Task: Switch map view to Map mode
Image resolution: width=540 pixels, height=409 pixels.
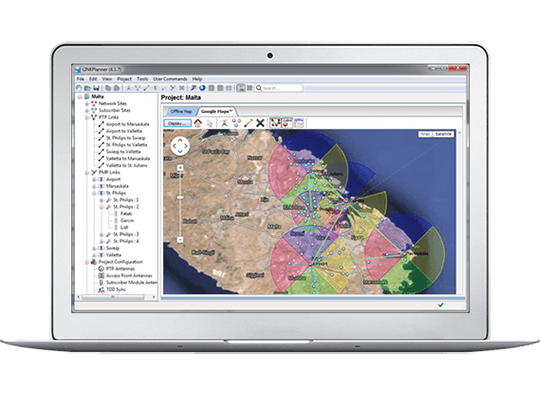Action: (426, 134)
